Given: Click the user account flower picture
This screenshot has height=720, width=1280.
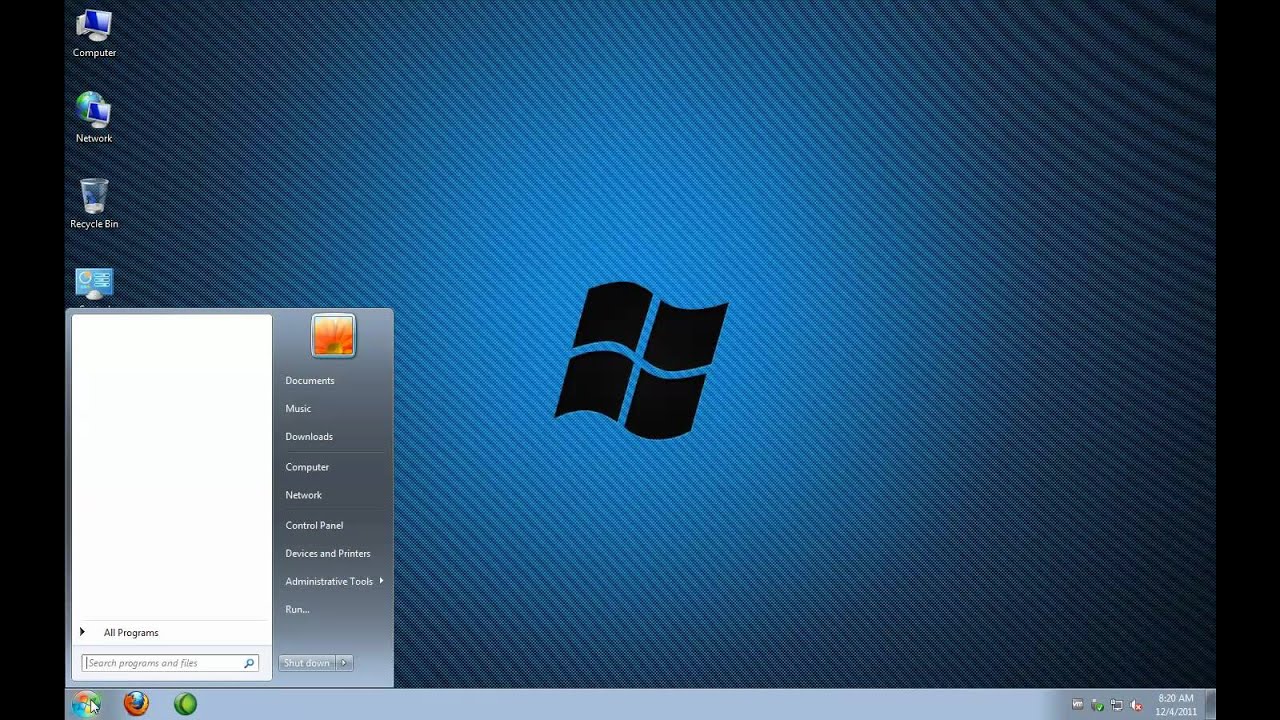Looking at the screenshot, I should point(333,336).
